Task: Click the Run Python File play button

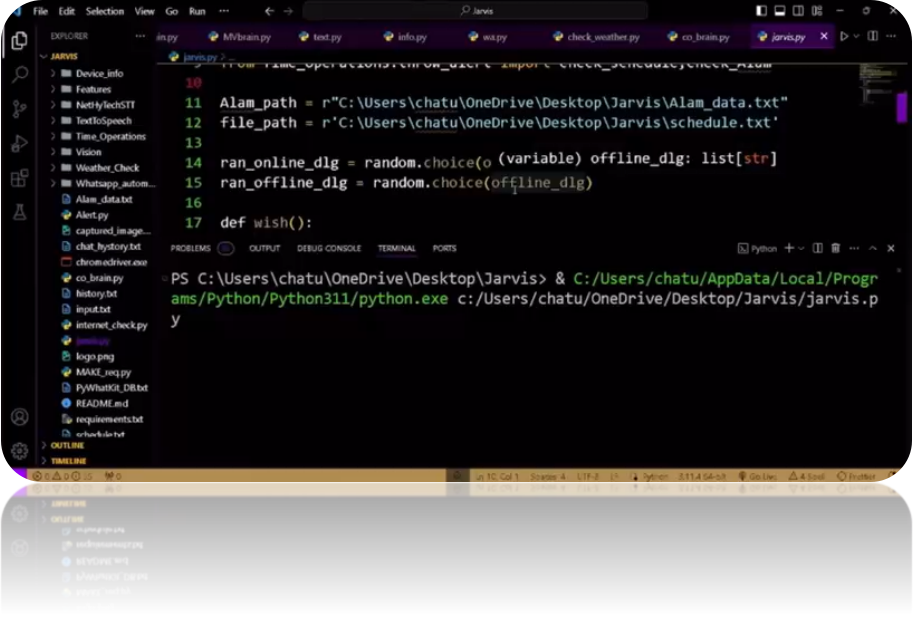Action: [x=845, y=37]
